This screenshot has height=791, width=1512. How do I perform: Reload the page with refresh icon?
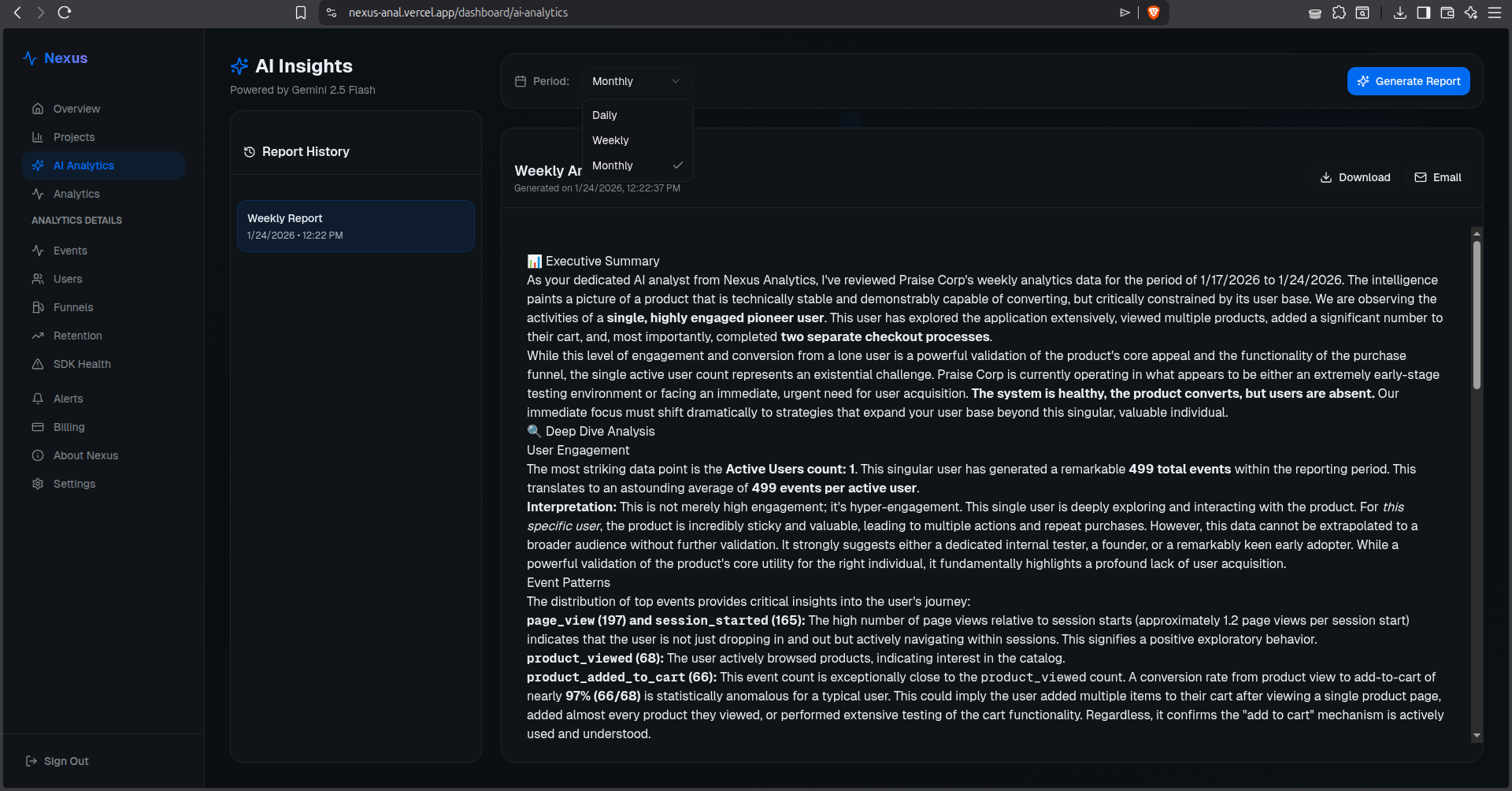[65, 13]
